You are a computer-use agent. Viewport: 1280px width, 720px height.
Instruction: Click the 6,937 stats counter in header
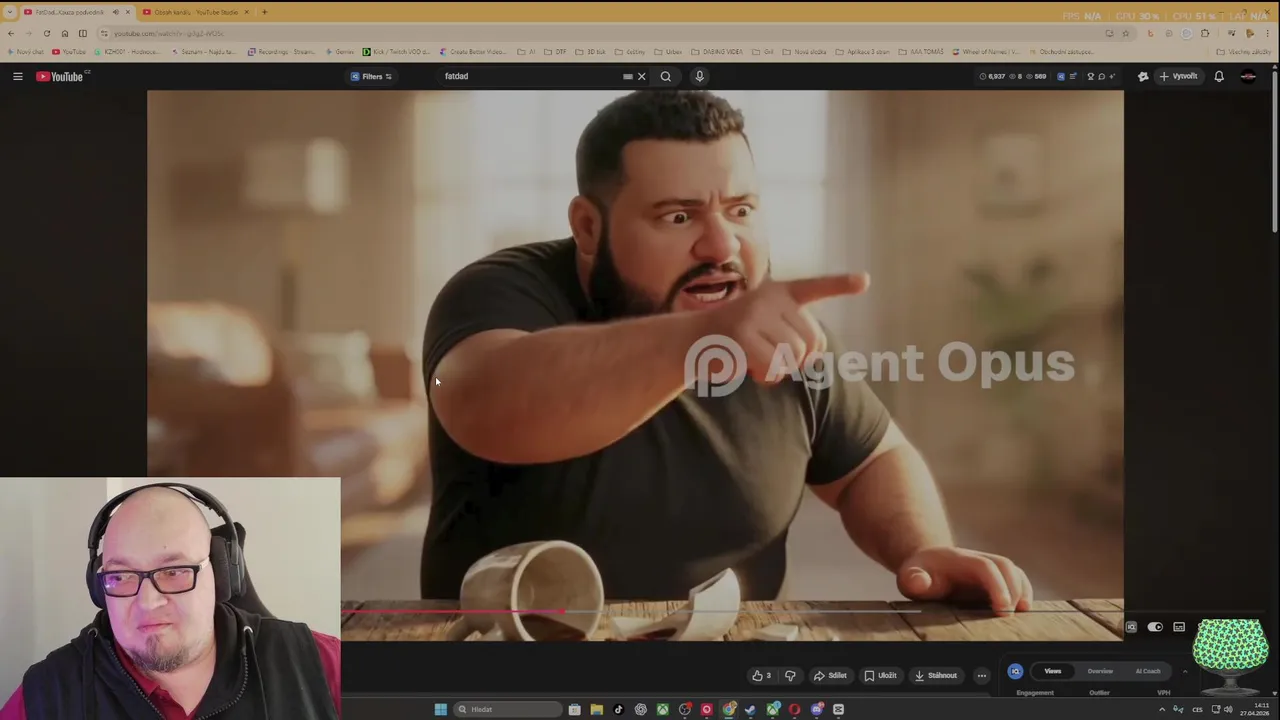pos(993,76)
